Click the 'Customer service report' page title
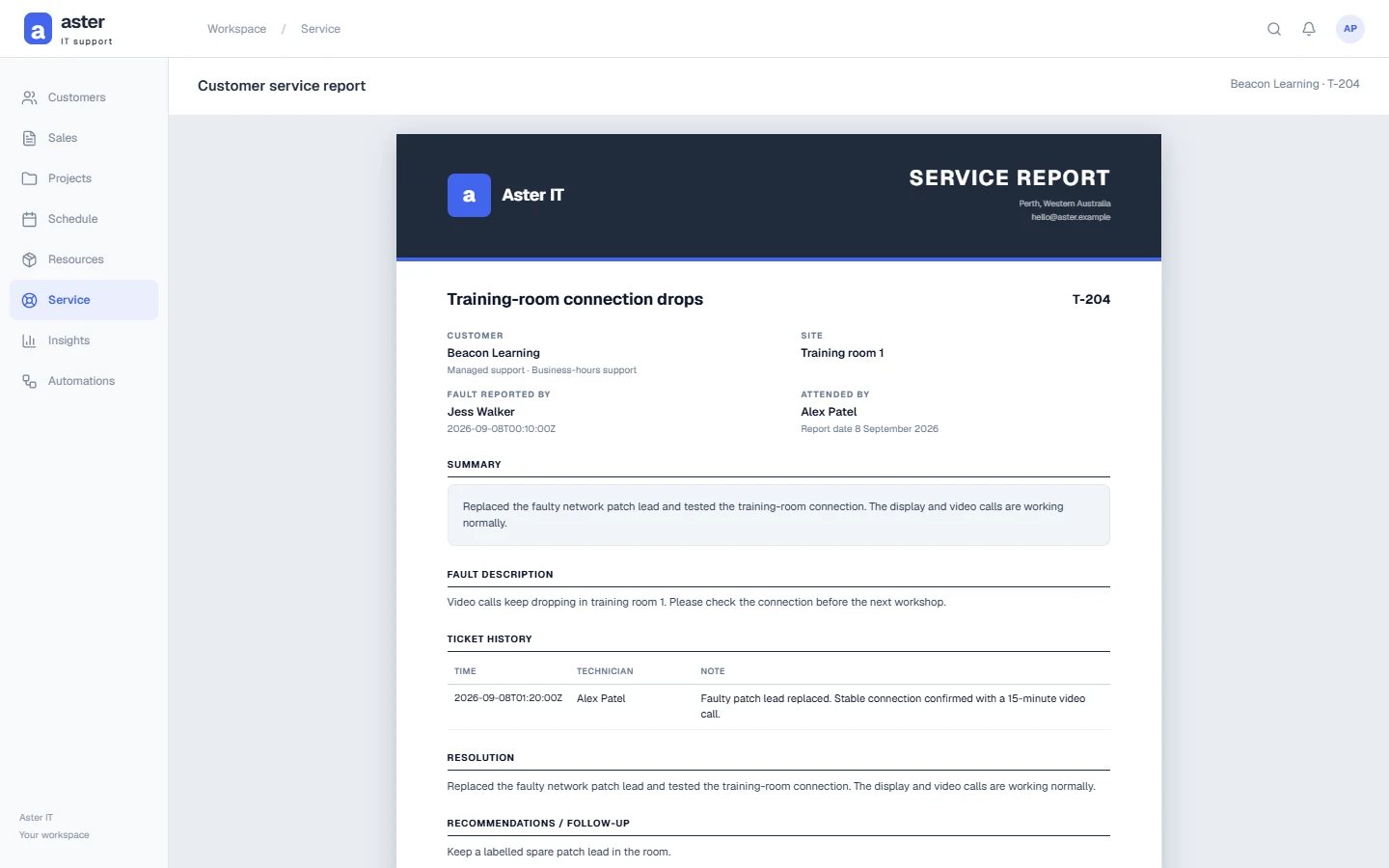The image size is (1389, 868). coord(282,86)
